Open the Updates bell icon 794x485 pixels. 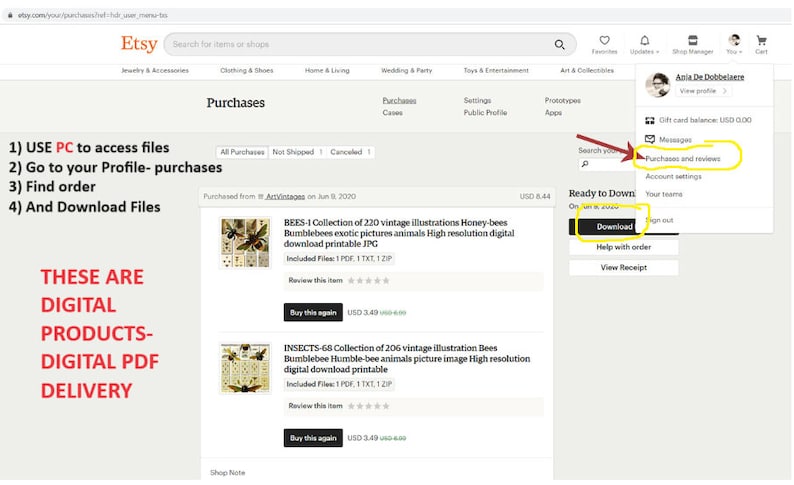[644, 41]
